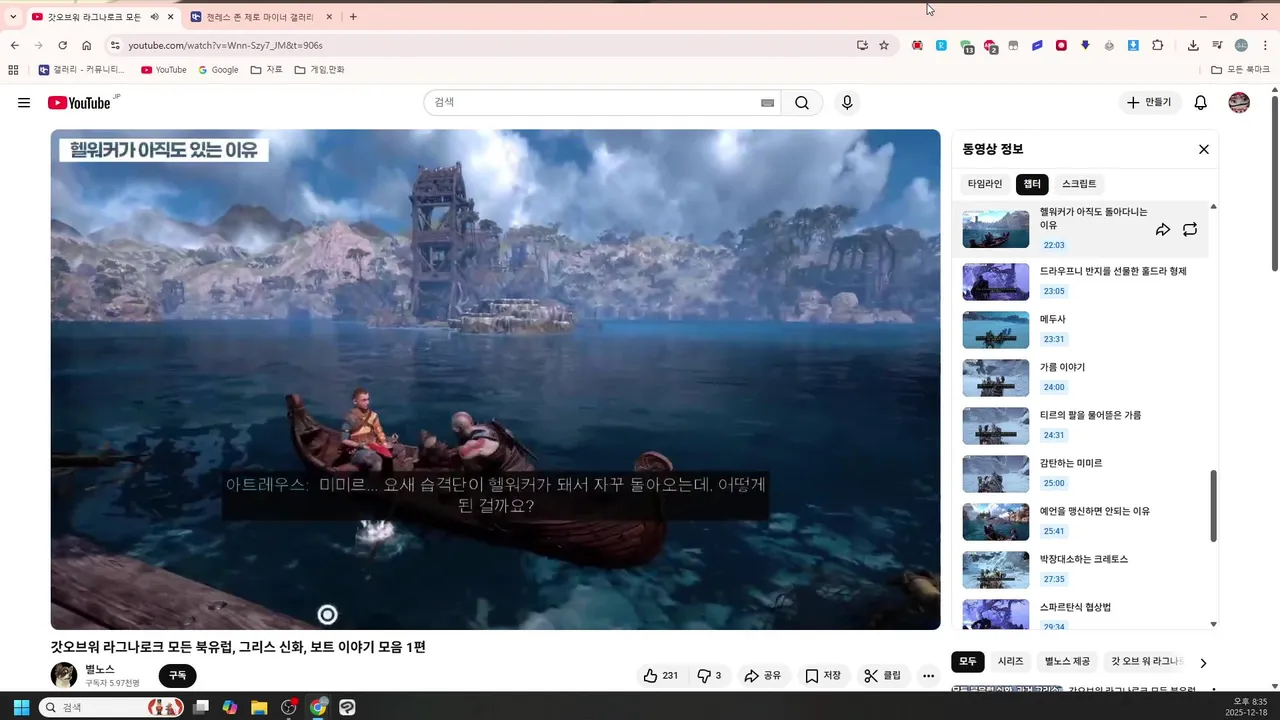Click 23:05 timestamp of 드라우프니 chapter
Image resolution: width=1280 pixels, height=720 pixels.
(1054, 291)
